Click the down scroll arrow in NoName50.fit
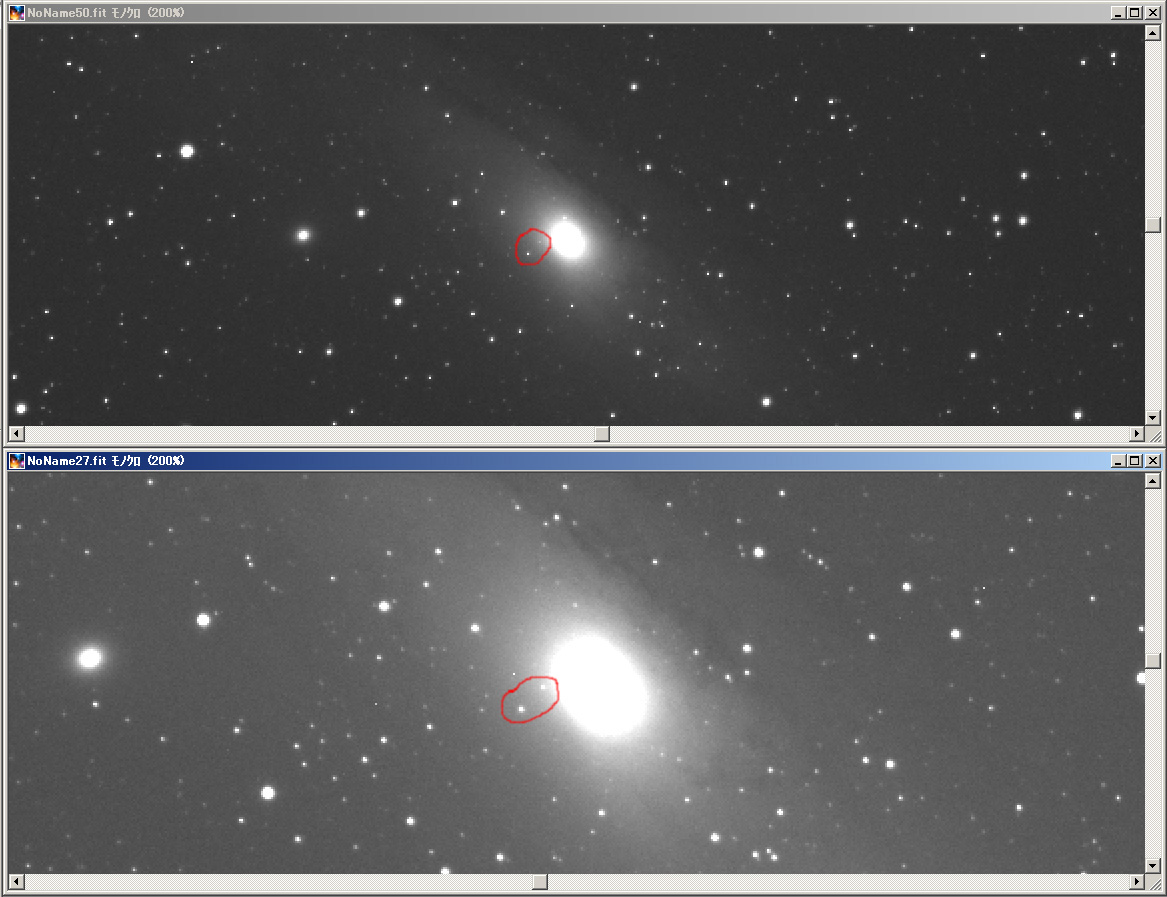This screenshot has height=897, width=1167. (1153, 418)
